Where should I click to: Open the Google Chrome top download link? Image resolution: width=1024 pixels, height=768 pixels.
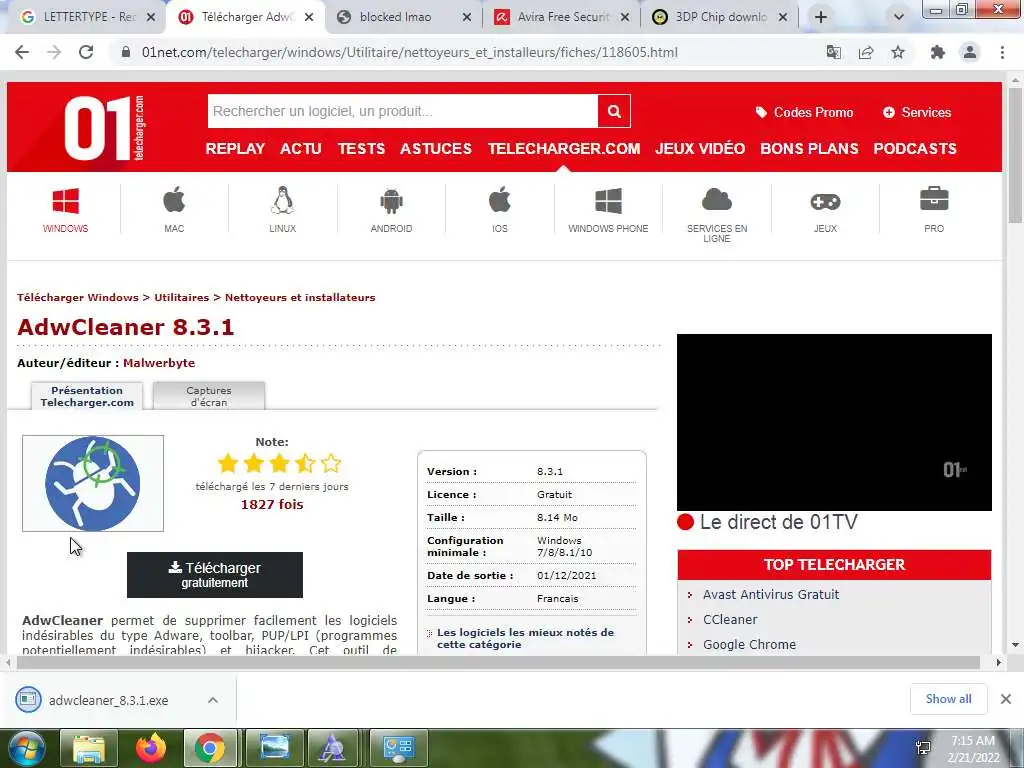749,644
